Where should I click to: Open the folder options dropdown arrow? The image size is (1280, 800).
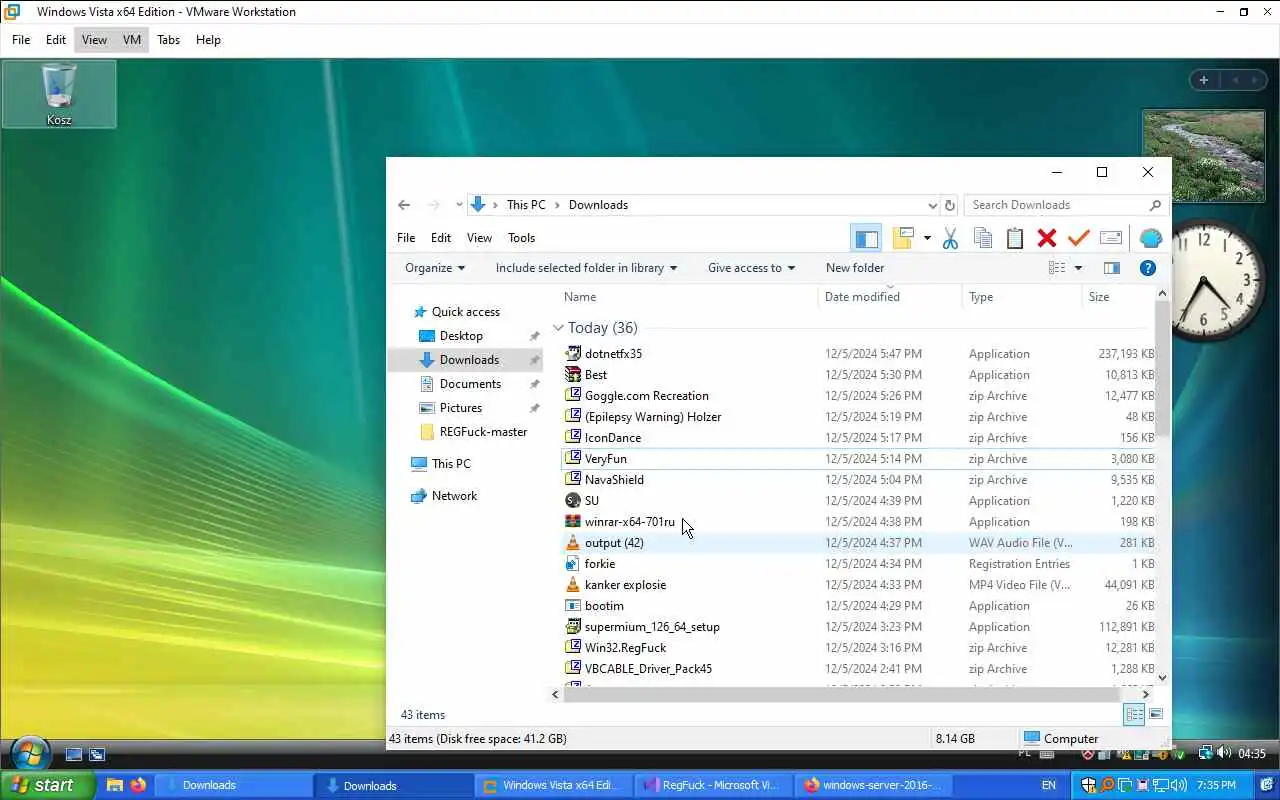tap(927, 238)
